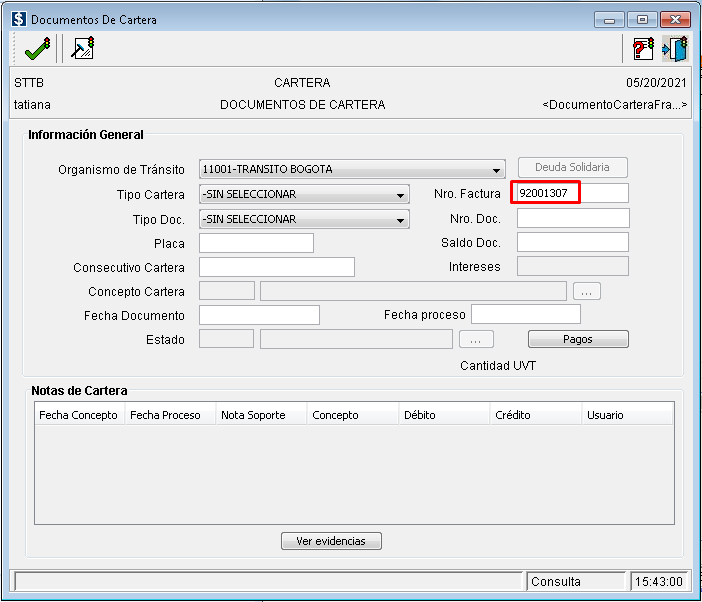Click the Débito column header
The image size is (702, 602).
pyautogui.click(x=419, y=415)
